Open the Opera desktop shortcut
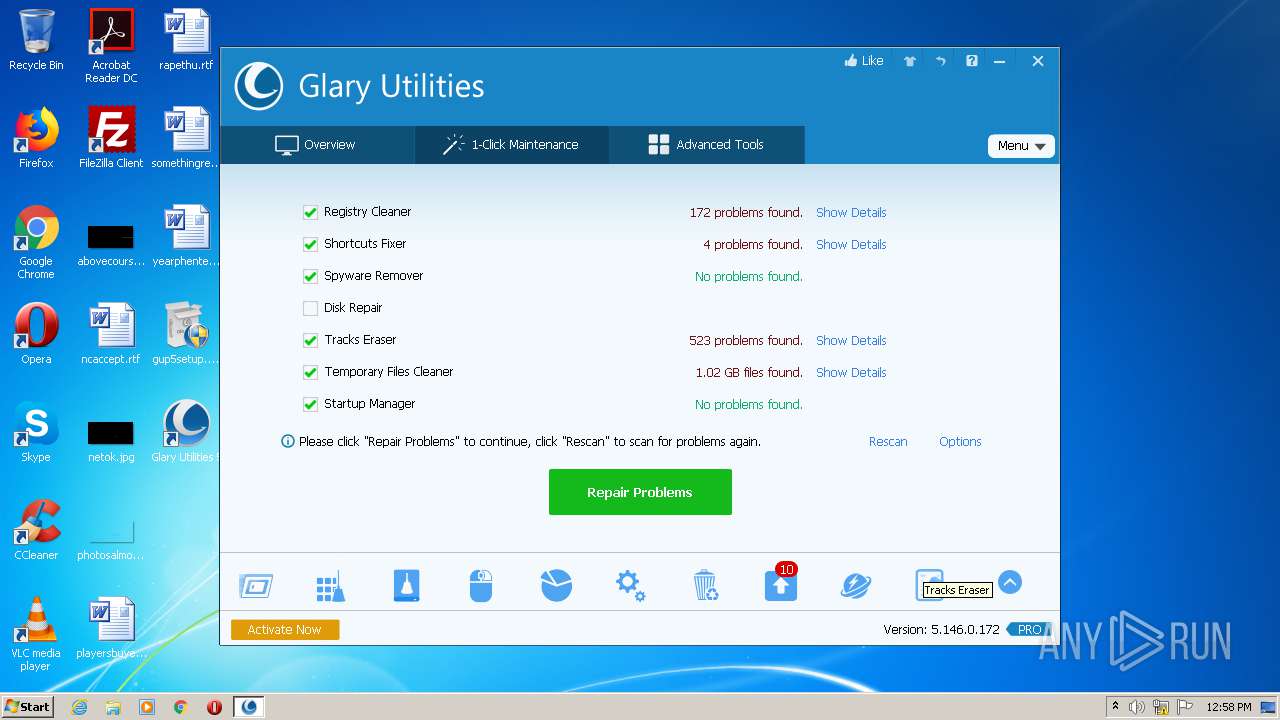Screen dimensions: 1280x720 point(36,333)
